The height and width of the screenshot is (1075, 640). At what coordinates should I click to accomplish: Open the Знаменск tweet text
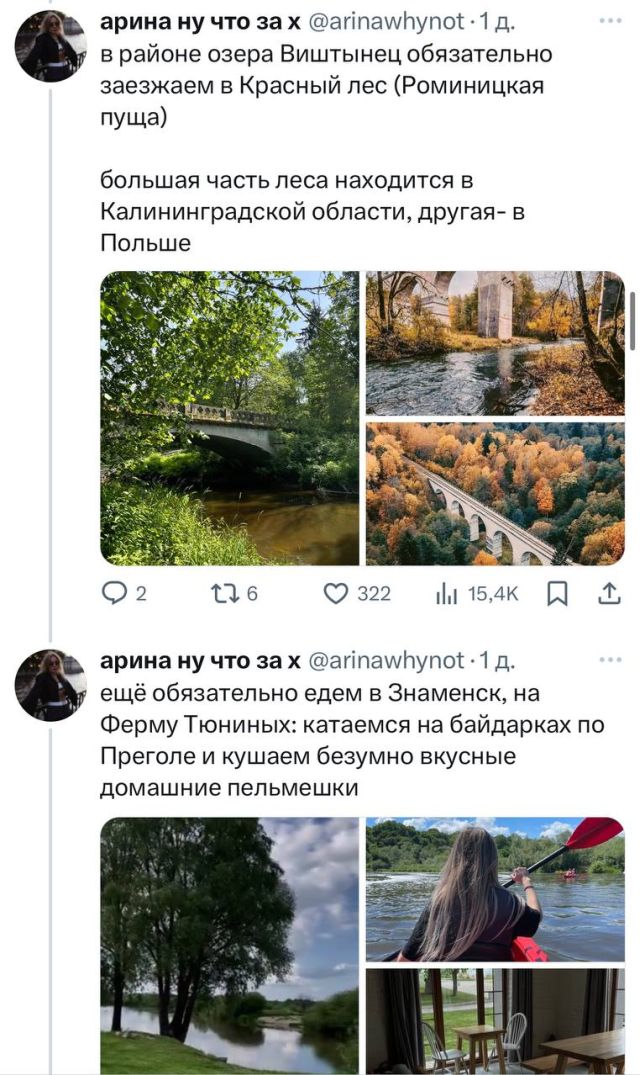pyautogui.click(x=350, y=740)
